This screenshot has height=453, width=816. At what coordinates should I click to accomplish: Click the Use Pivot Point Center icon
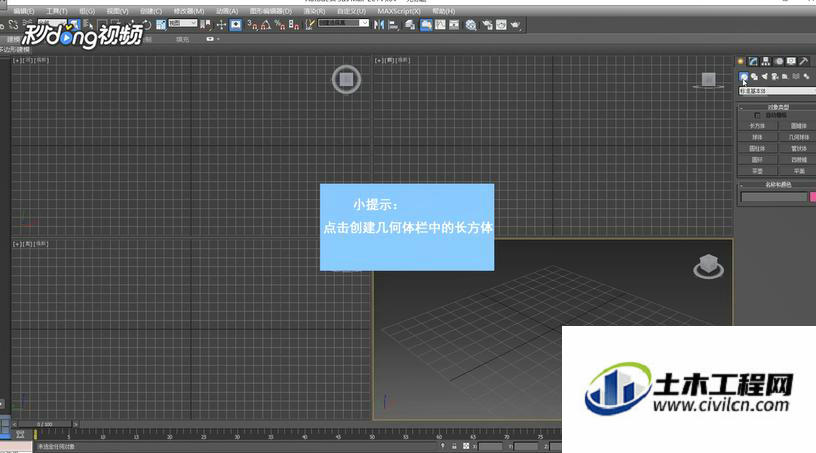click(205, 24)
